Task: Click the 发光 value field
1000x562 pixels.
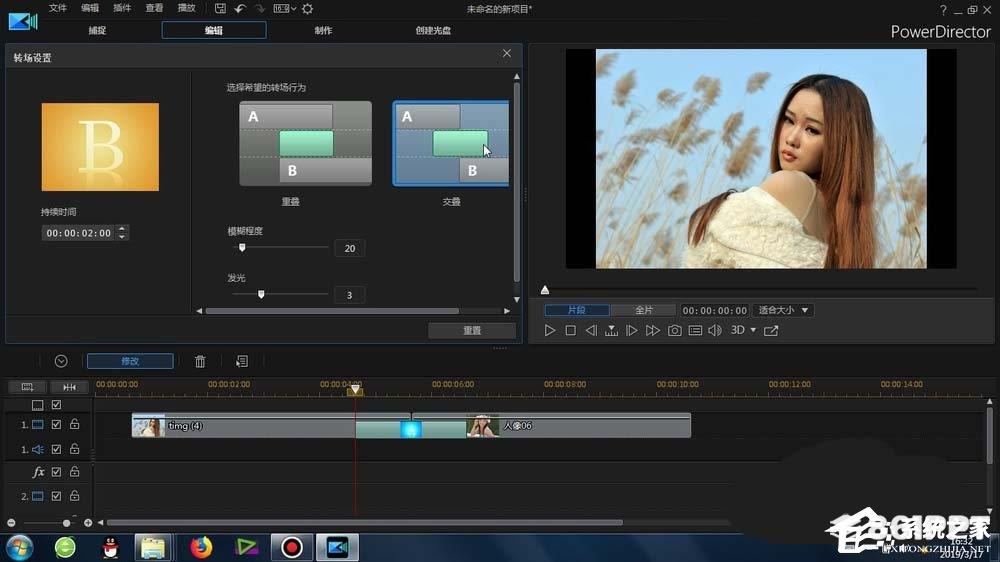Action: [x=349, y=295]
